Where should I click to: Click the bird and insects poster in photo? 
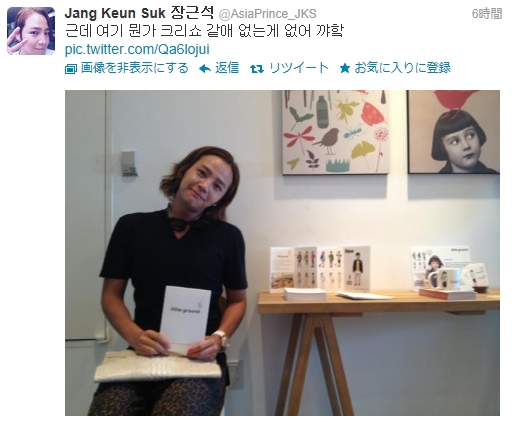[x=336, y=132]
